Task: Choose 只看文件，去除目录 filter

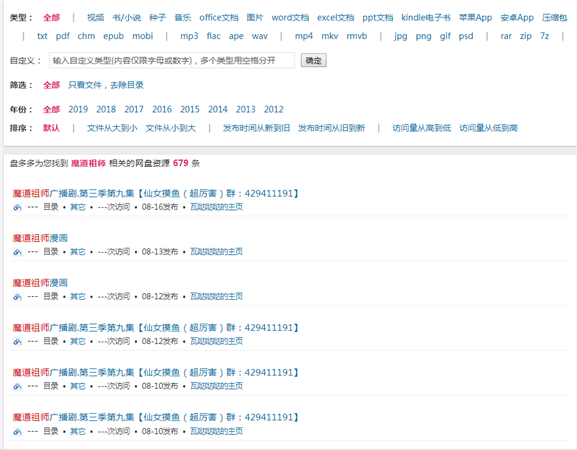Action: [106, 85]
